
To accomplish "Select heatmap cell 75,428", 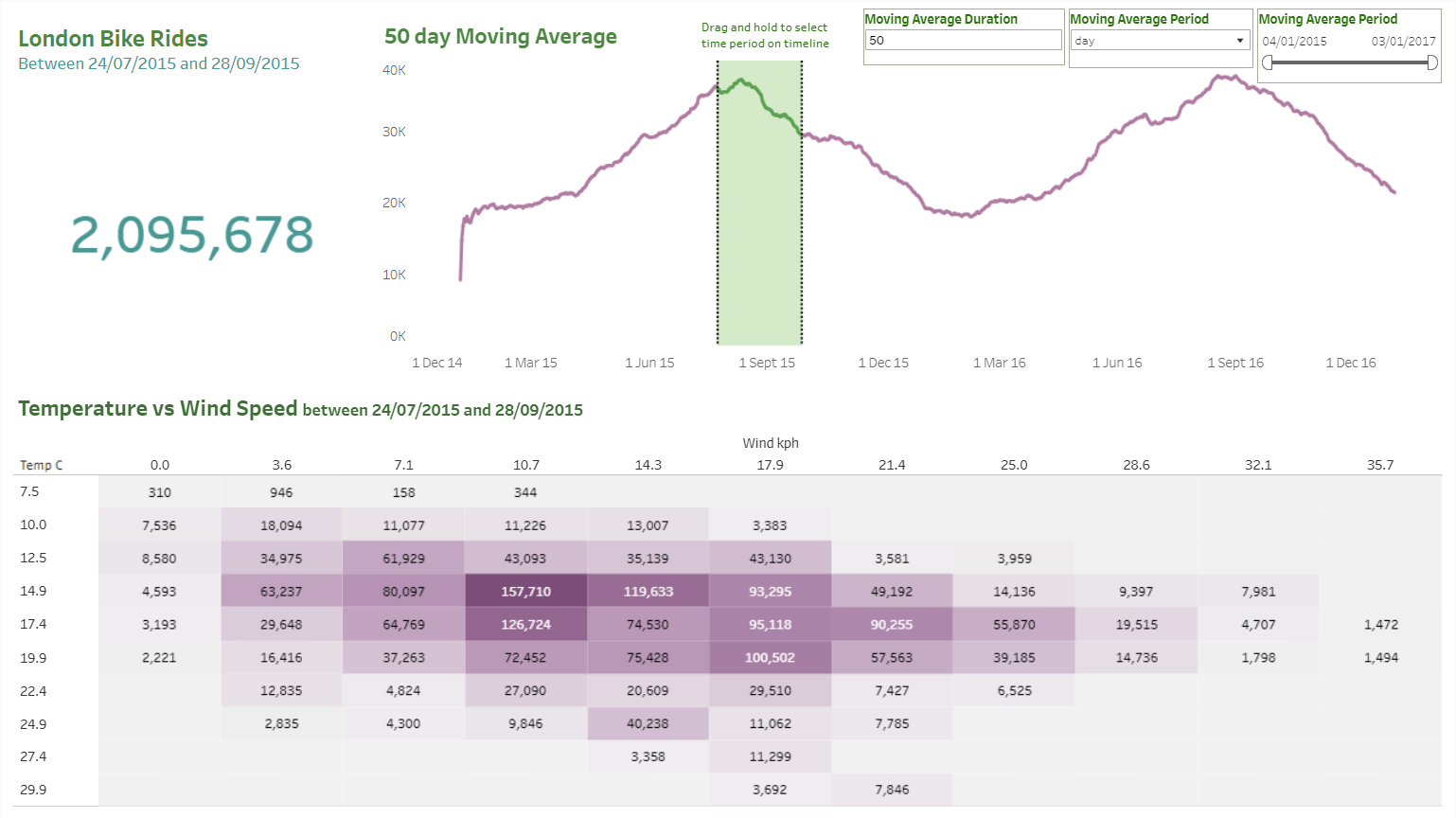I will 648,657.
